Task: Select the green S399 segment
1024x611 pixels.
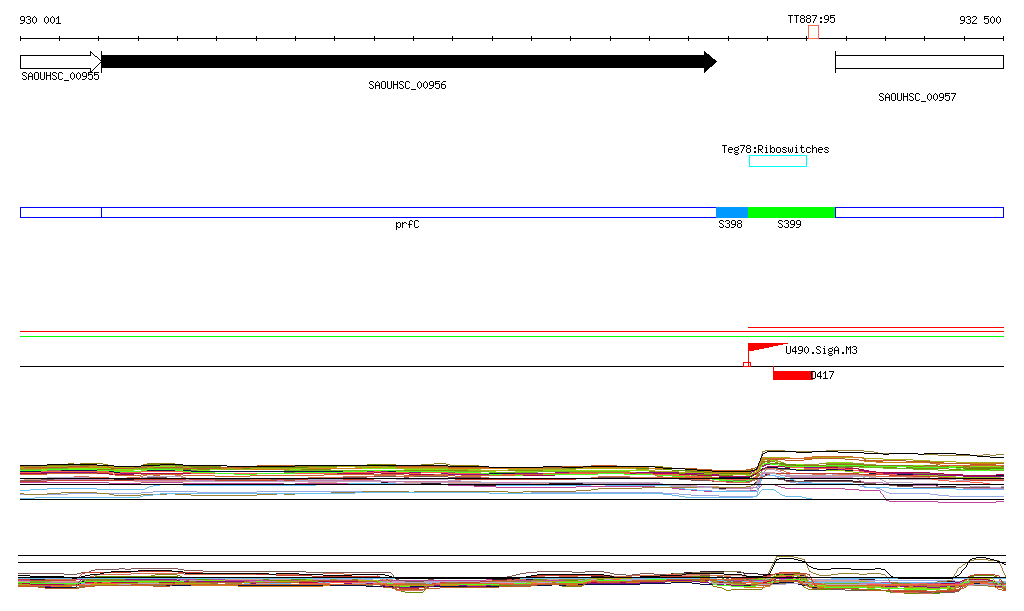Action: (791, 212)
